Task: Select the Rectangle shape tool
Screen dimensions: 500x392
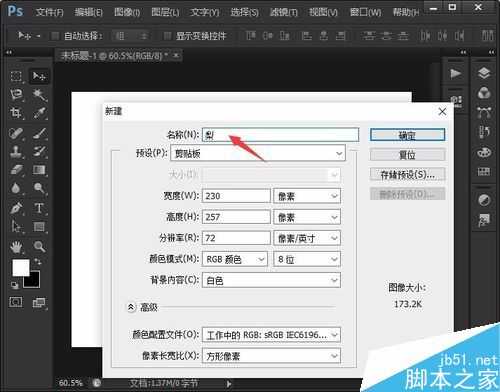Action: click(x=39, y=227)
